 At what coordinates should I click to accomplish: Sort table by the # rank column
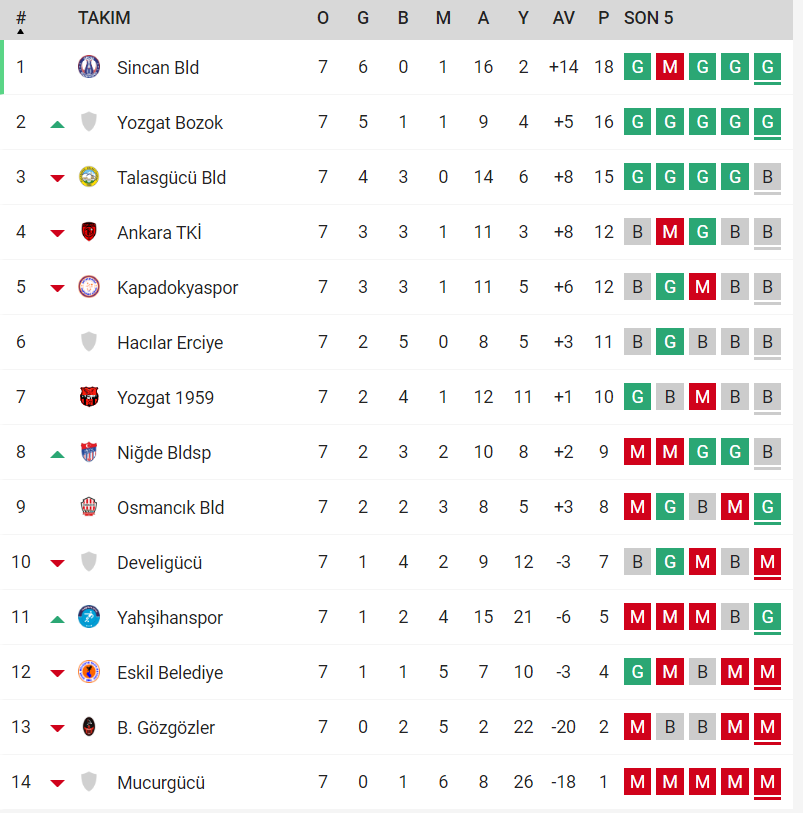coord(20,19)
